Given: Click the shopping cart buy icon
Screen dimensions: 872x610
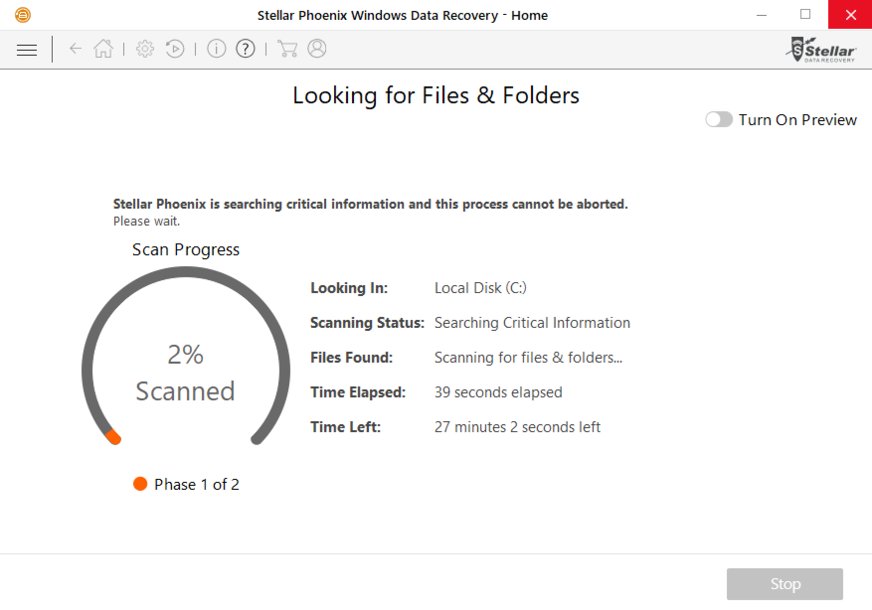Looking at the screenshot, I should (287, 49).
